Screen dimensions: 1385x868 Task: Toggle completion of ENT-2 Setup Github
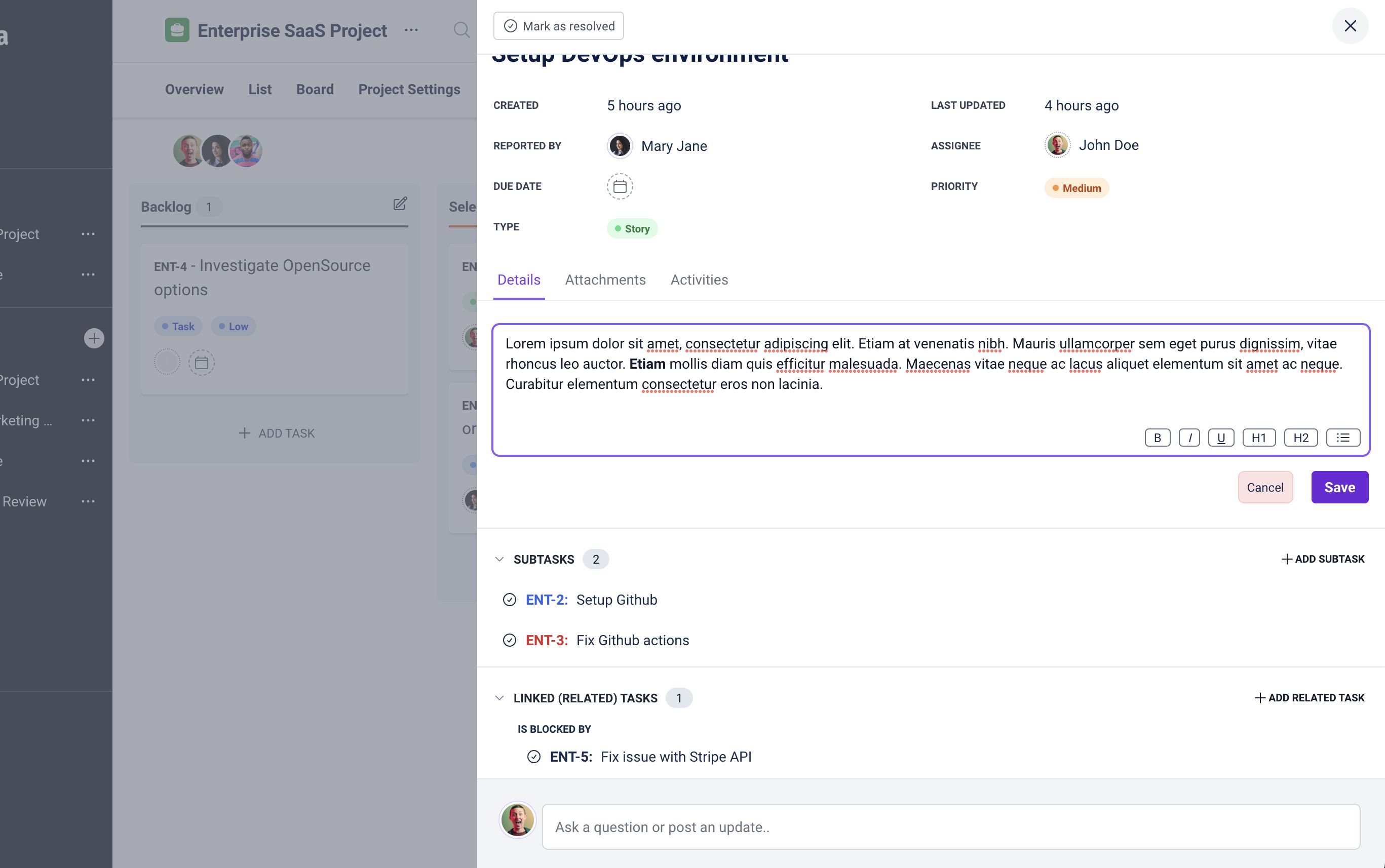click(x=509, y=600)
